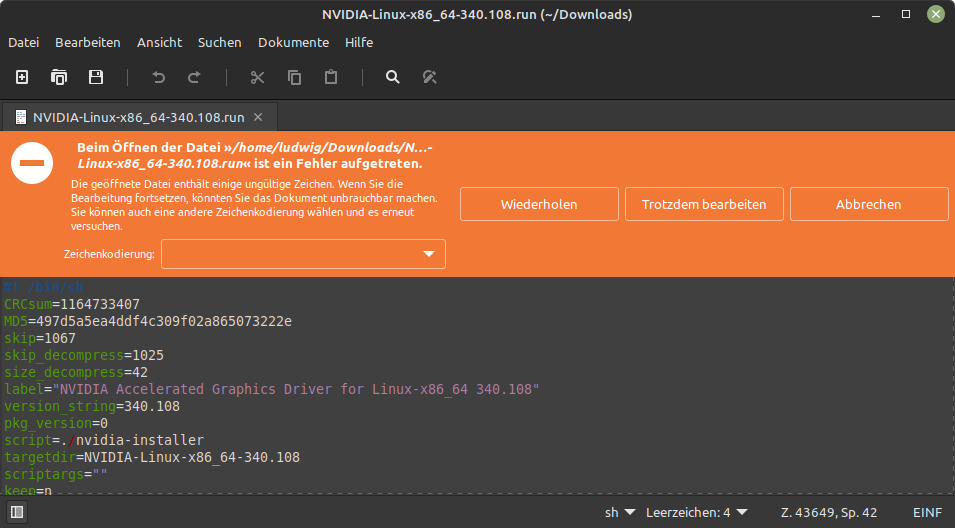Click the pkg_version=0 line
This screenshot has width=955, height=528.
[56, 423]
